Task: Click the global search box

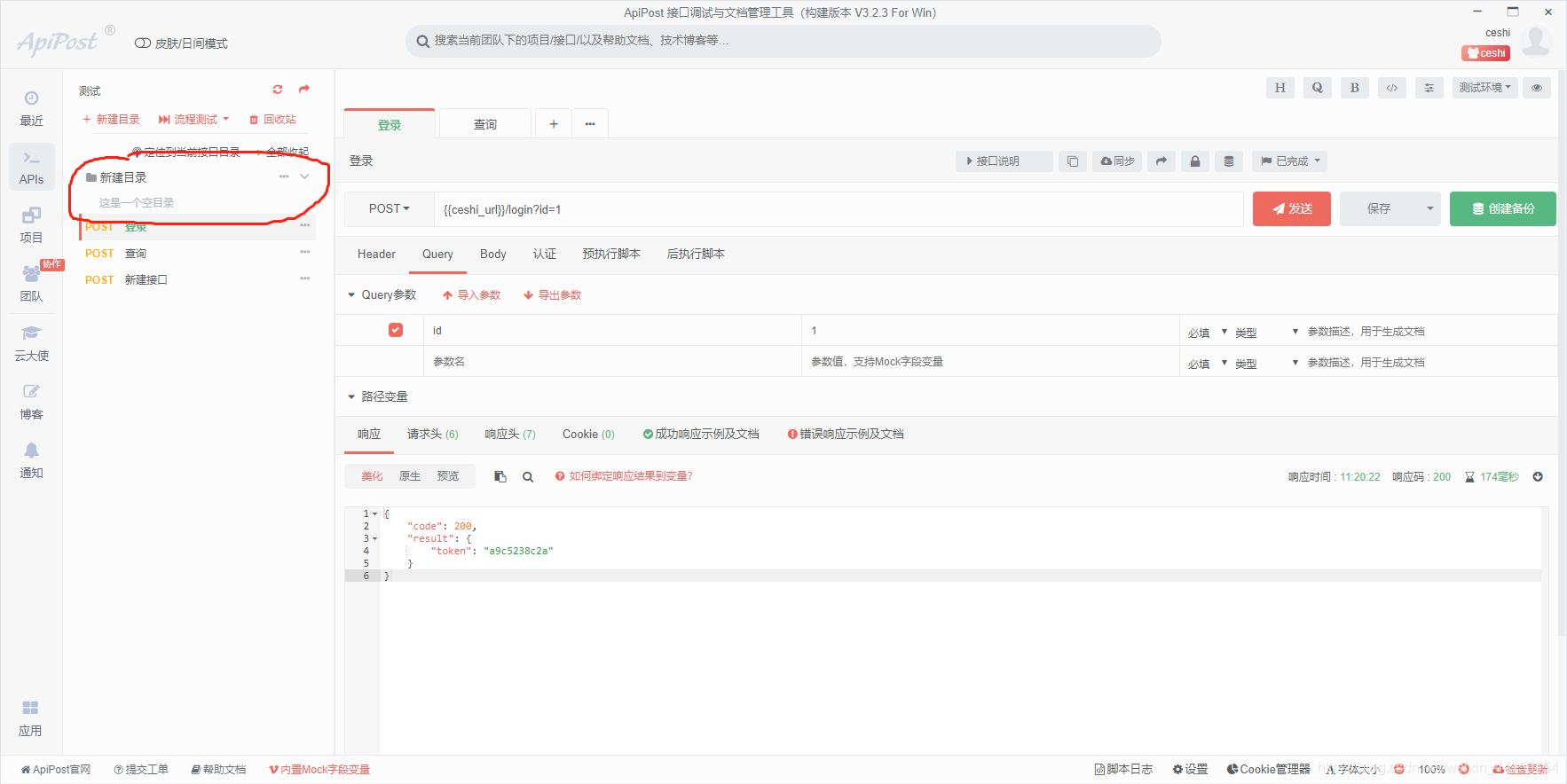Action: tap(783, 41)
